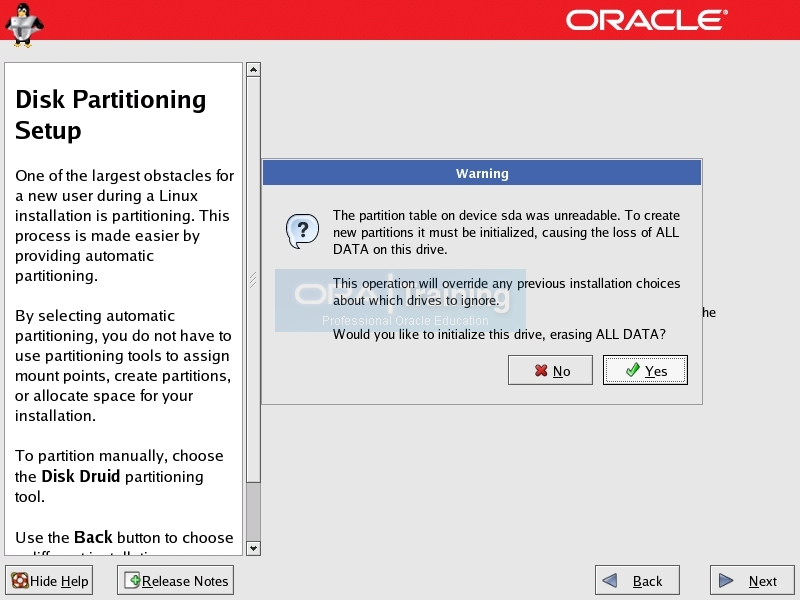This screenshot has width=800, height=600.
Task: Go Back to the previous screen
Action: [637, 581]
